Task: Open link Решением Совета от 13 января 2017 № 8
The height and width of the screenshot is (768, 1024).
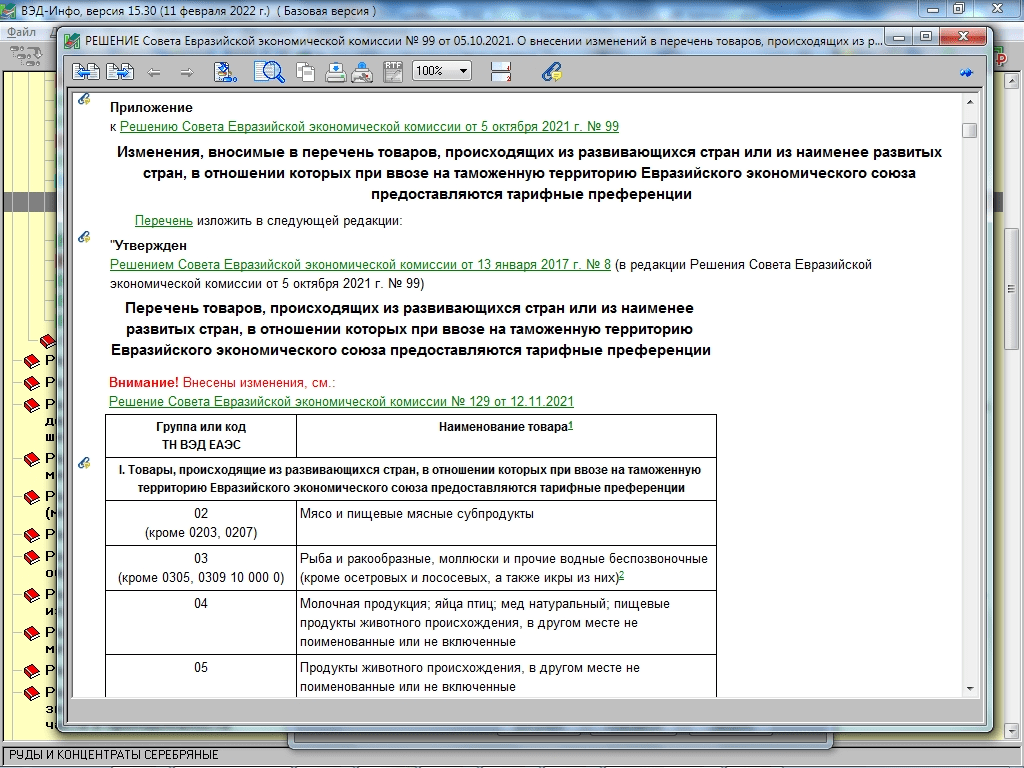Action: 360,264
